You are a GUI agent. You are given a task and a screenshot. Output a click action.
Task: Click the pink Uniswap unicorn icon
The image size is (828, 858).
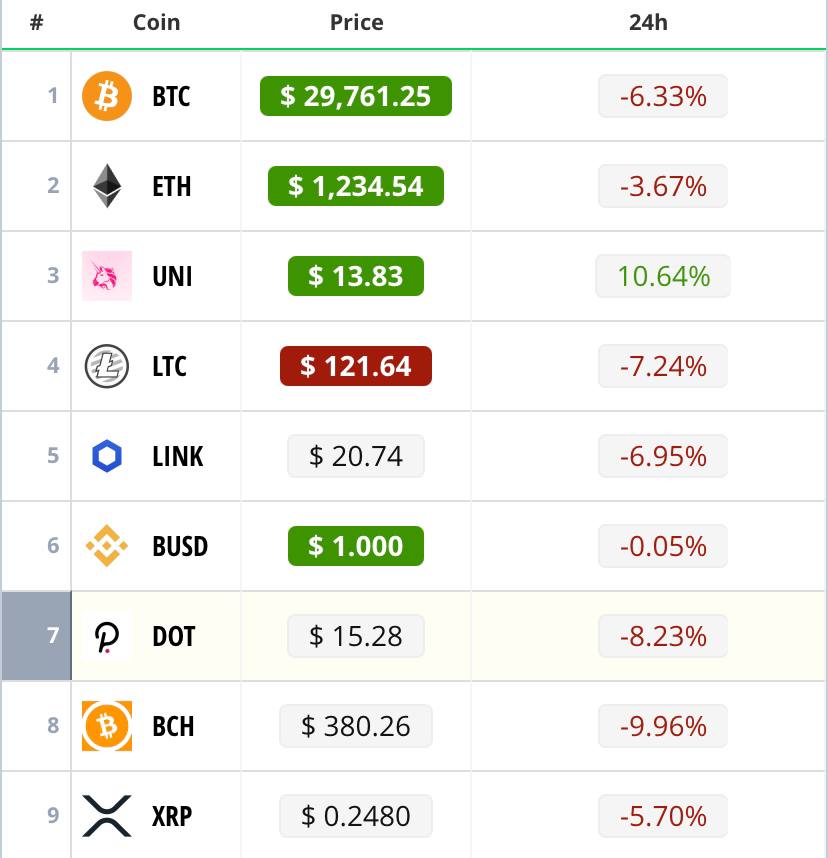[107, 276]
